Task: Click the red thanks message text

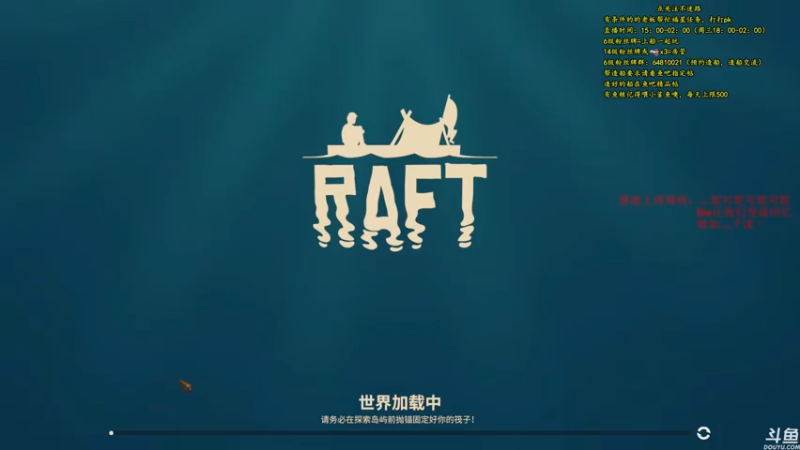Action: [x=705, y=212]
